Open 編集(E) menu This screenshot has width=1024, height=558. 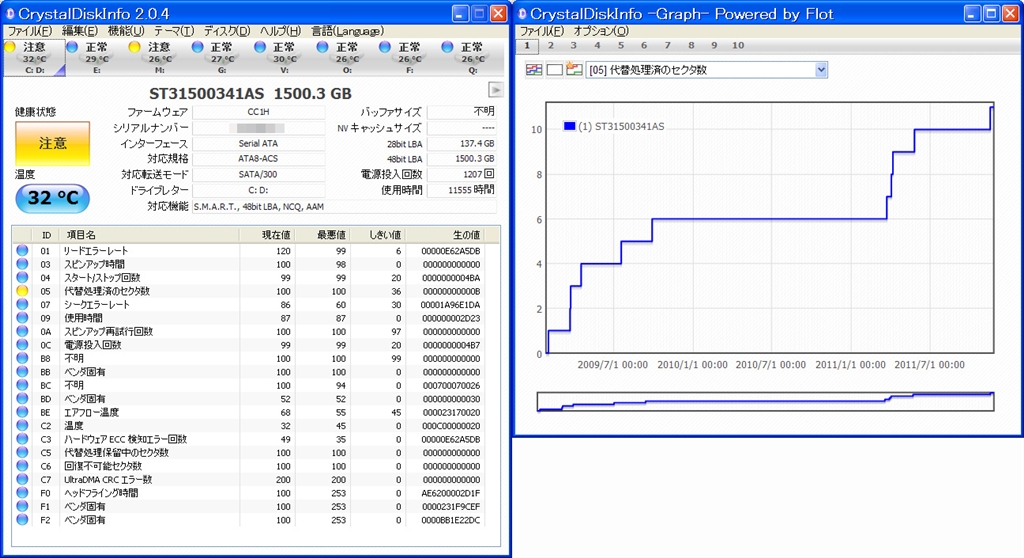(x=80, y=31)
